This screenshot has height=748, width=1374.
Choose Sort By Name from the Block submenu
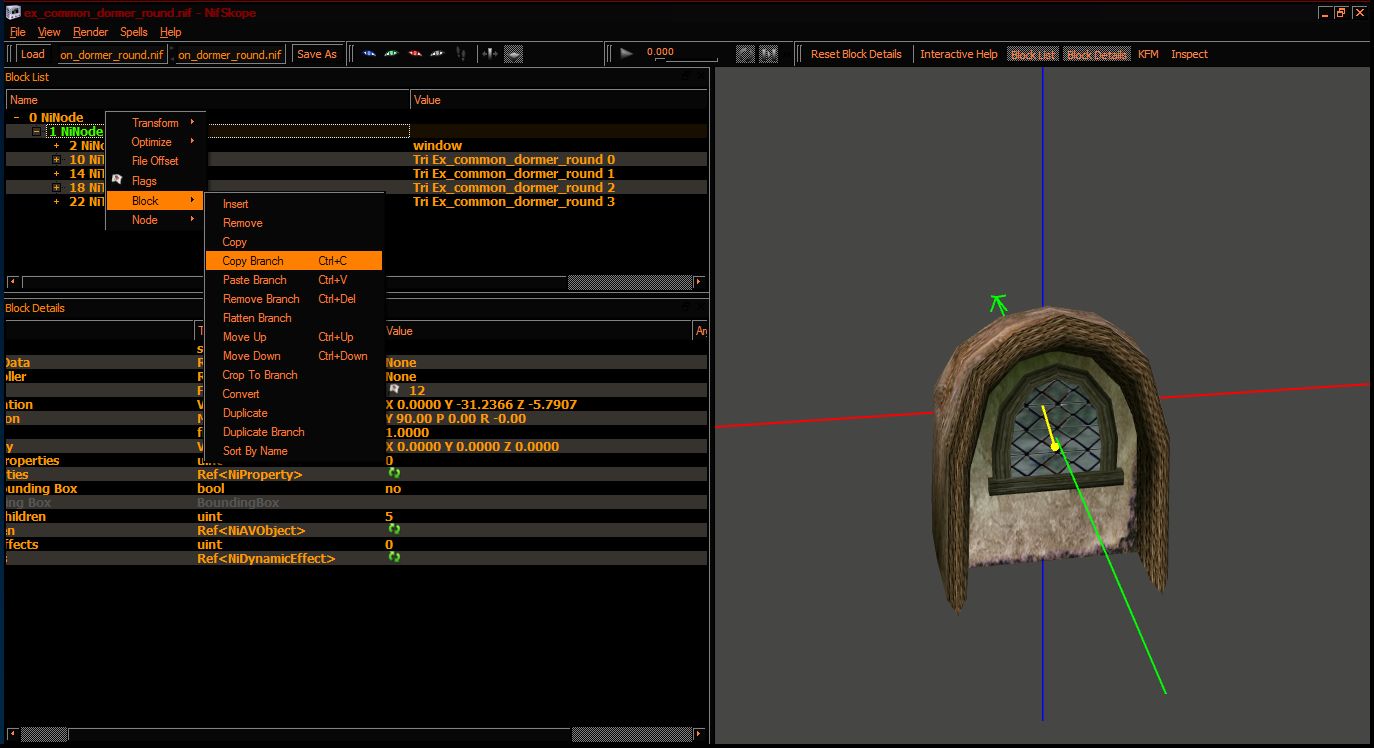point(294,451)
